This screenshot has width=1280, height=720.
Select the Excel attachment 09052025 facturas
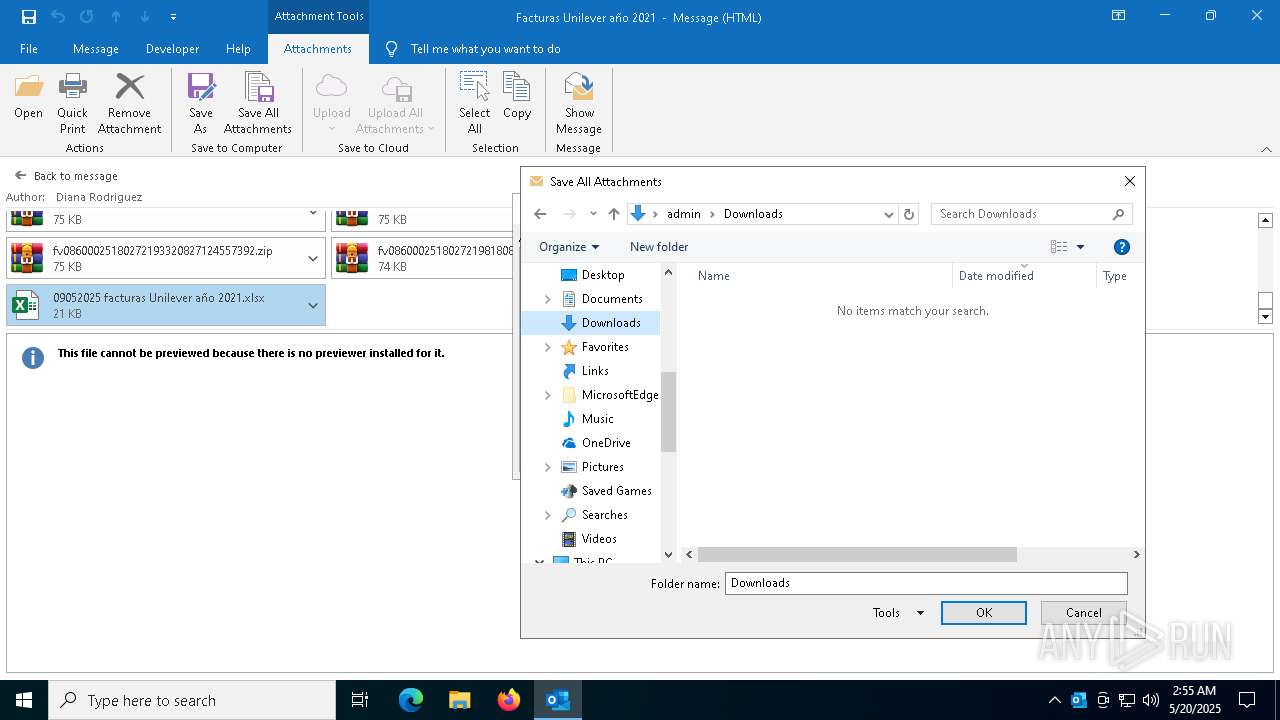(166, 305)
